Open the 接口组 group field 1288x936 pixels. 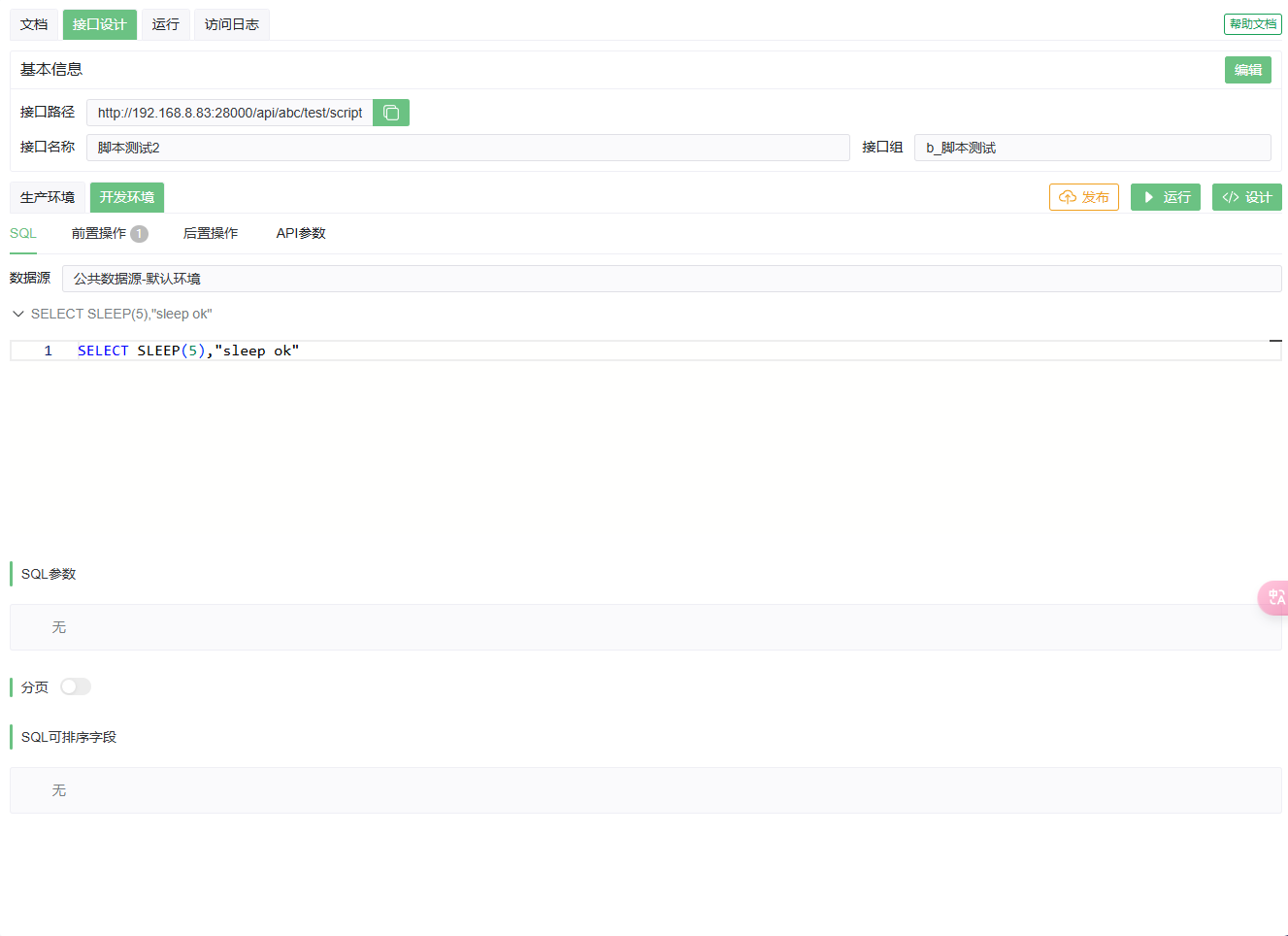[x=1092, y=148]
